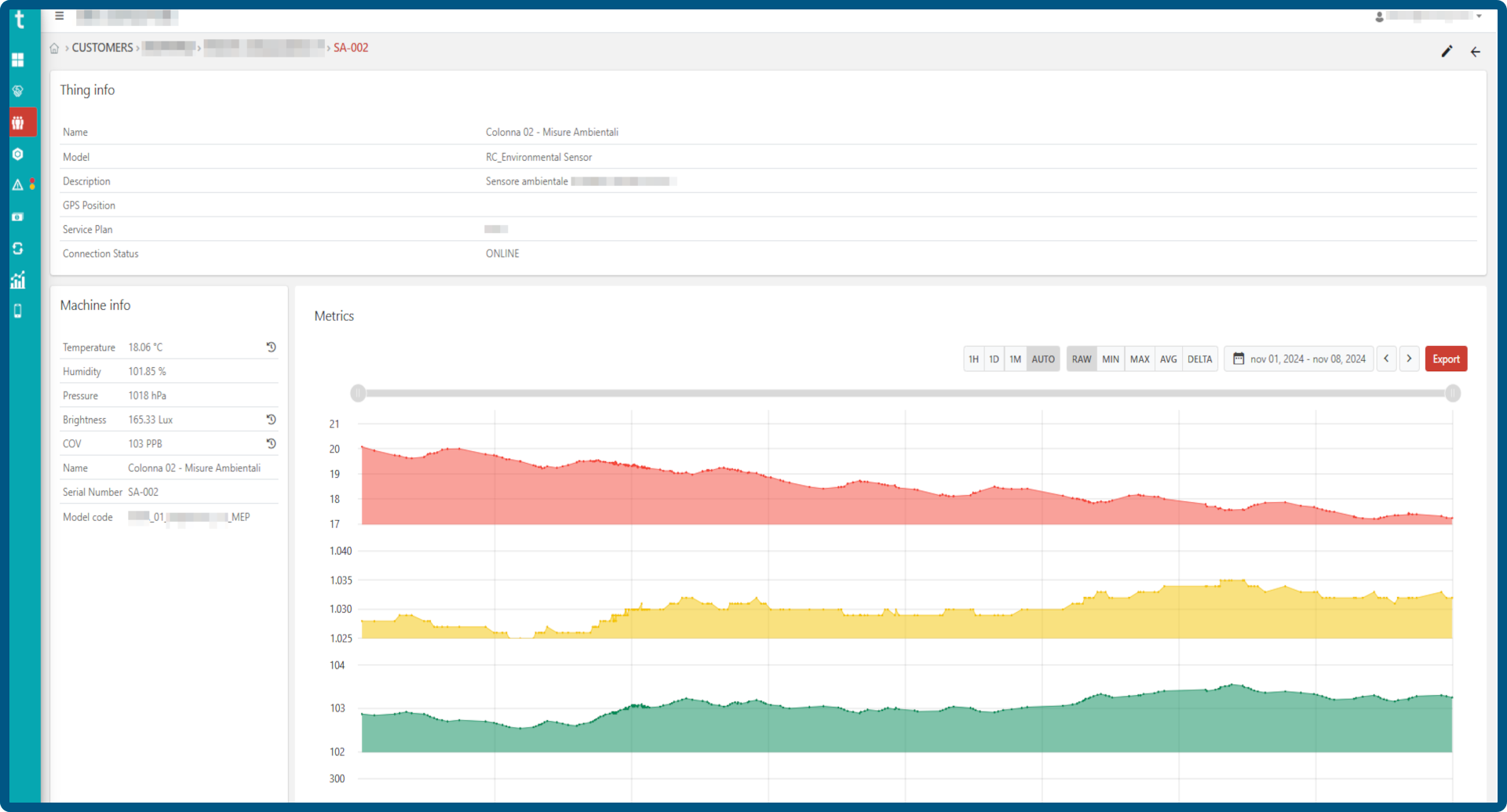This screenshot has height=812, width=1507.
Task: Select the DELTA aggregation toggle
Action: point(1199,359)
